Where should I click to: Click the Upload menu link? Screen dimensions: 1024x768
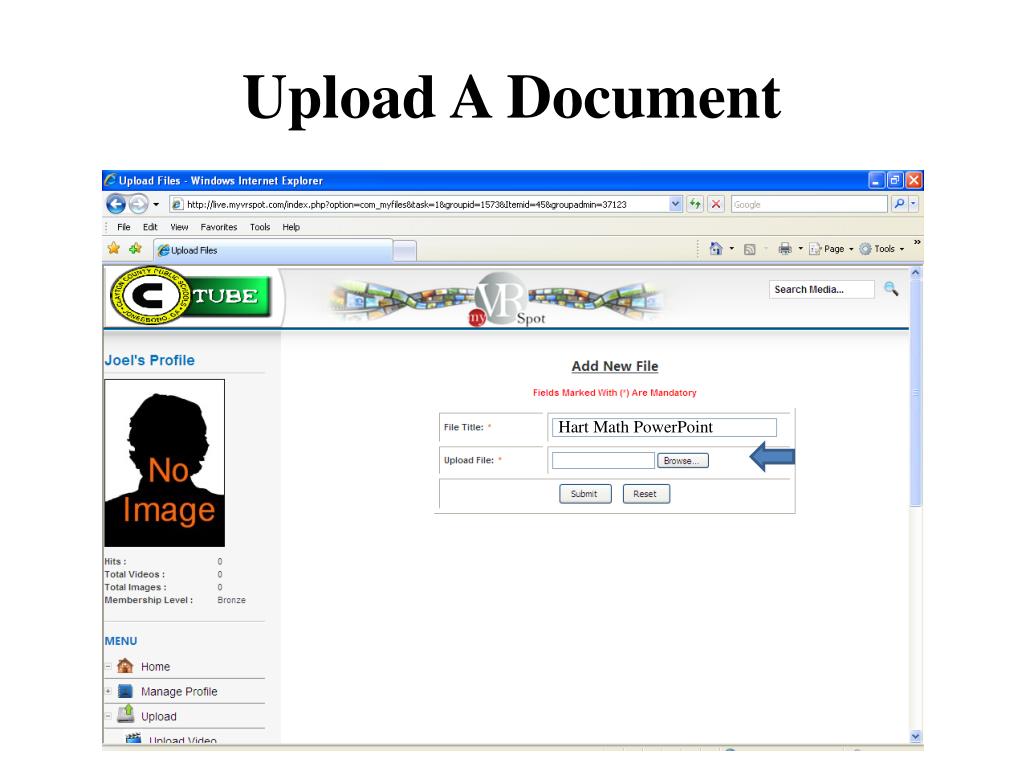pos(159,716)
